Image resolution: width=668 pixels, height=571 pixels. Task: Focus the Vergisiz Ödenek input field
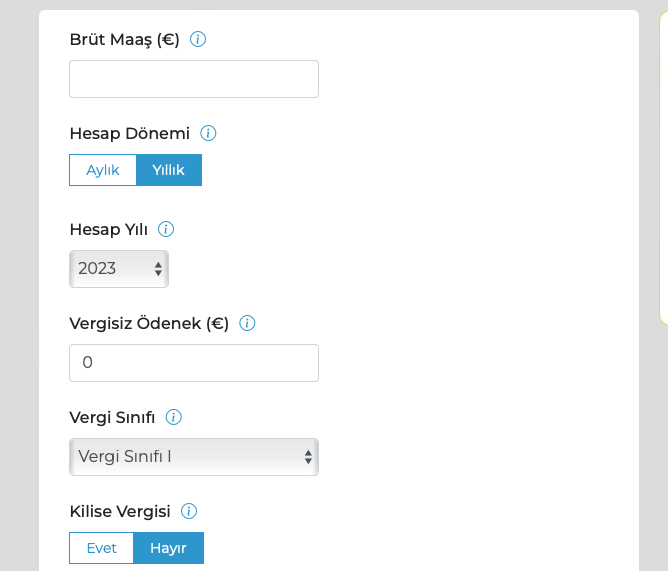194,363
